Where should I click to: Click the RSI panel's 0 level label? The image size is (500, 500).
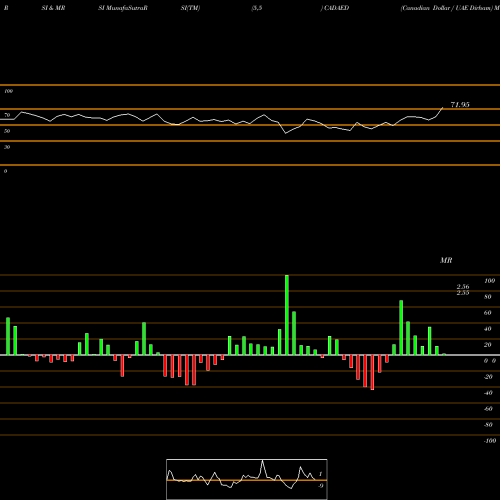point(5,171)
